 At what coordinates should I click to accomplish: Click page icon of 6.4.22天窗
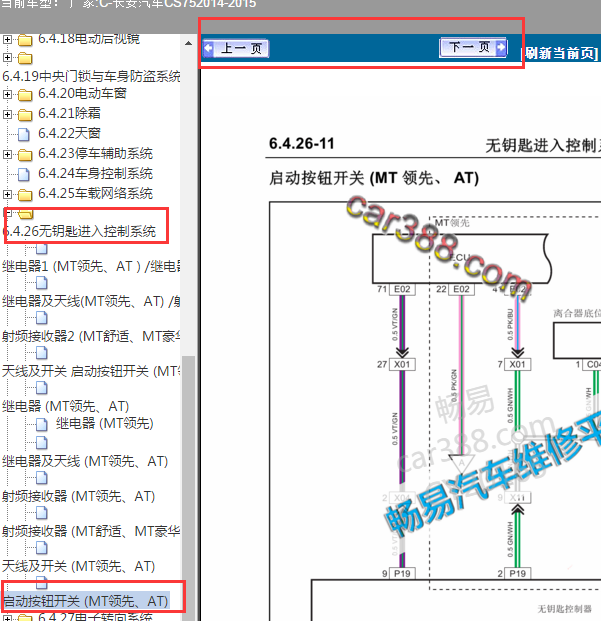(24, 135)
